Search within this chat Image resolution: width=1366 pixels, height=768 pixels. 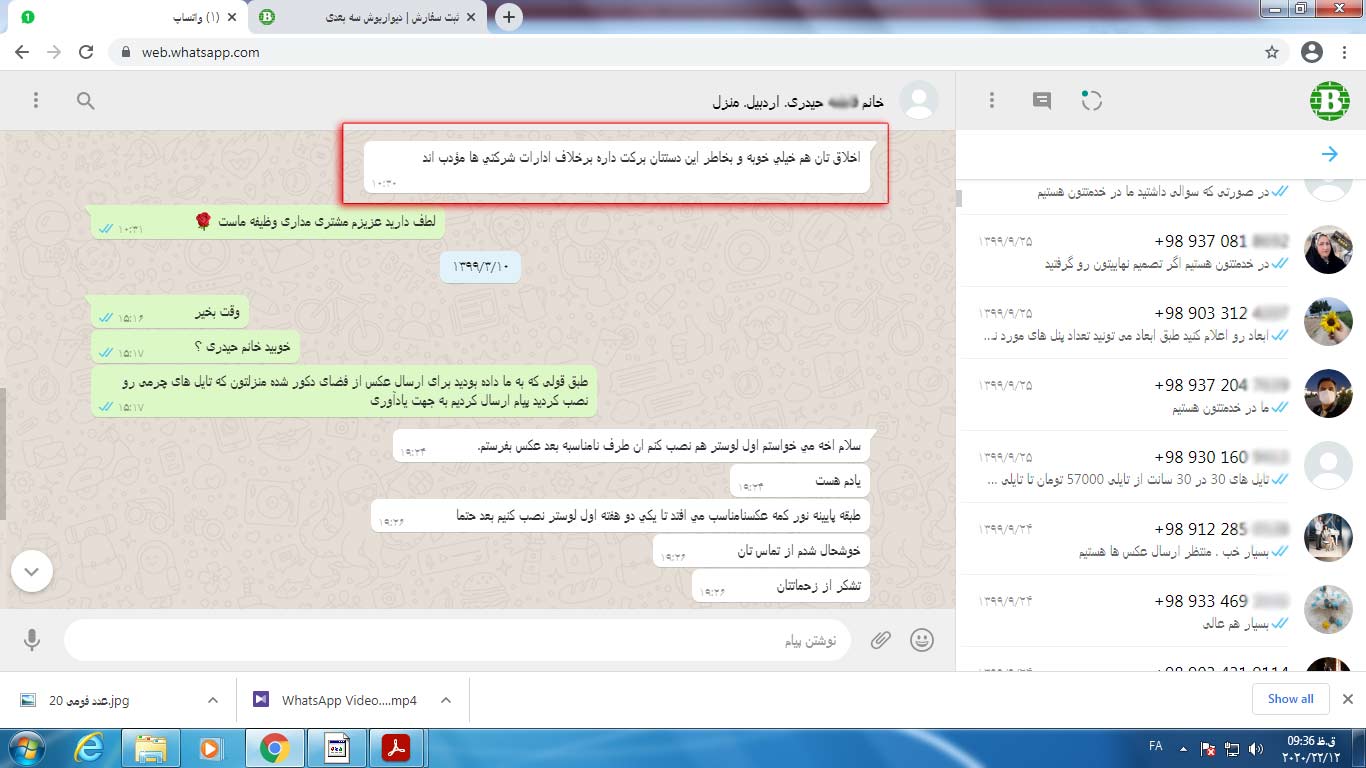[x=86, y=100]
